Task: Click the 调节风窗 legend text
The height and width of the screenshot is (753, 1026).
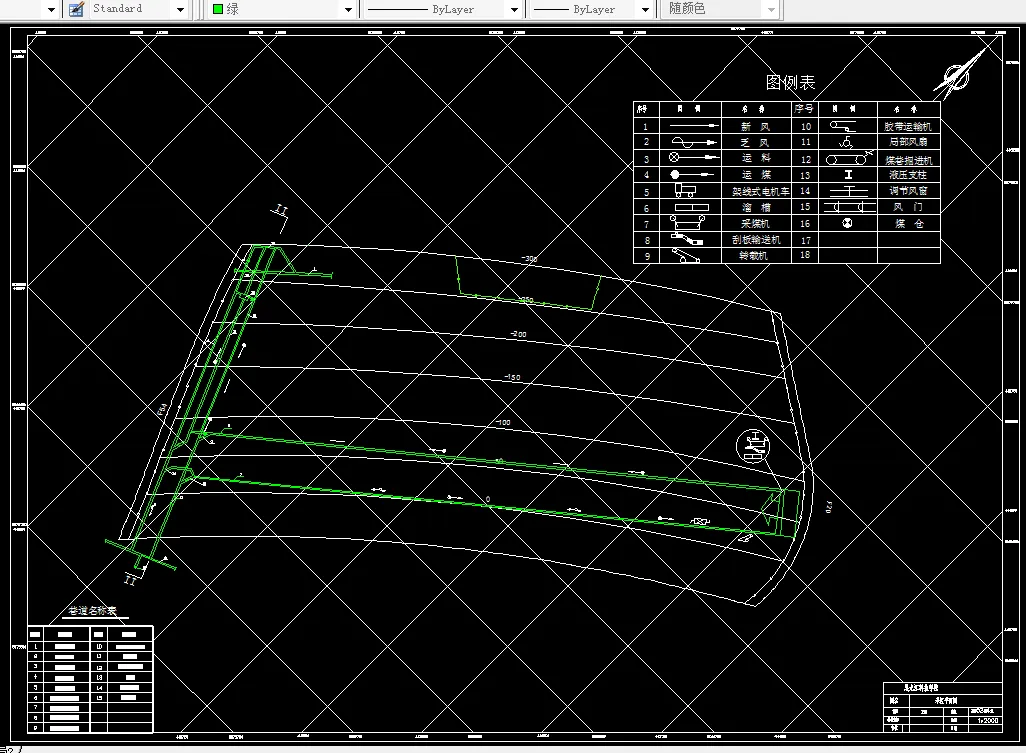Action: (908, 190)
